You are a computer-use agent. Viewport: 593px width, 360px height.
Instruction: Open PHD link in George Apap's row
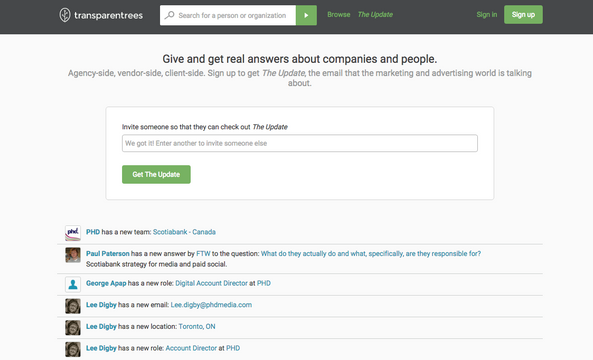pyautogui.click(x=264, y=283)
